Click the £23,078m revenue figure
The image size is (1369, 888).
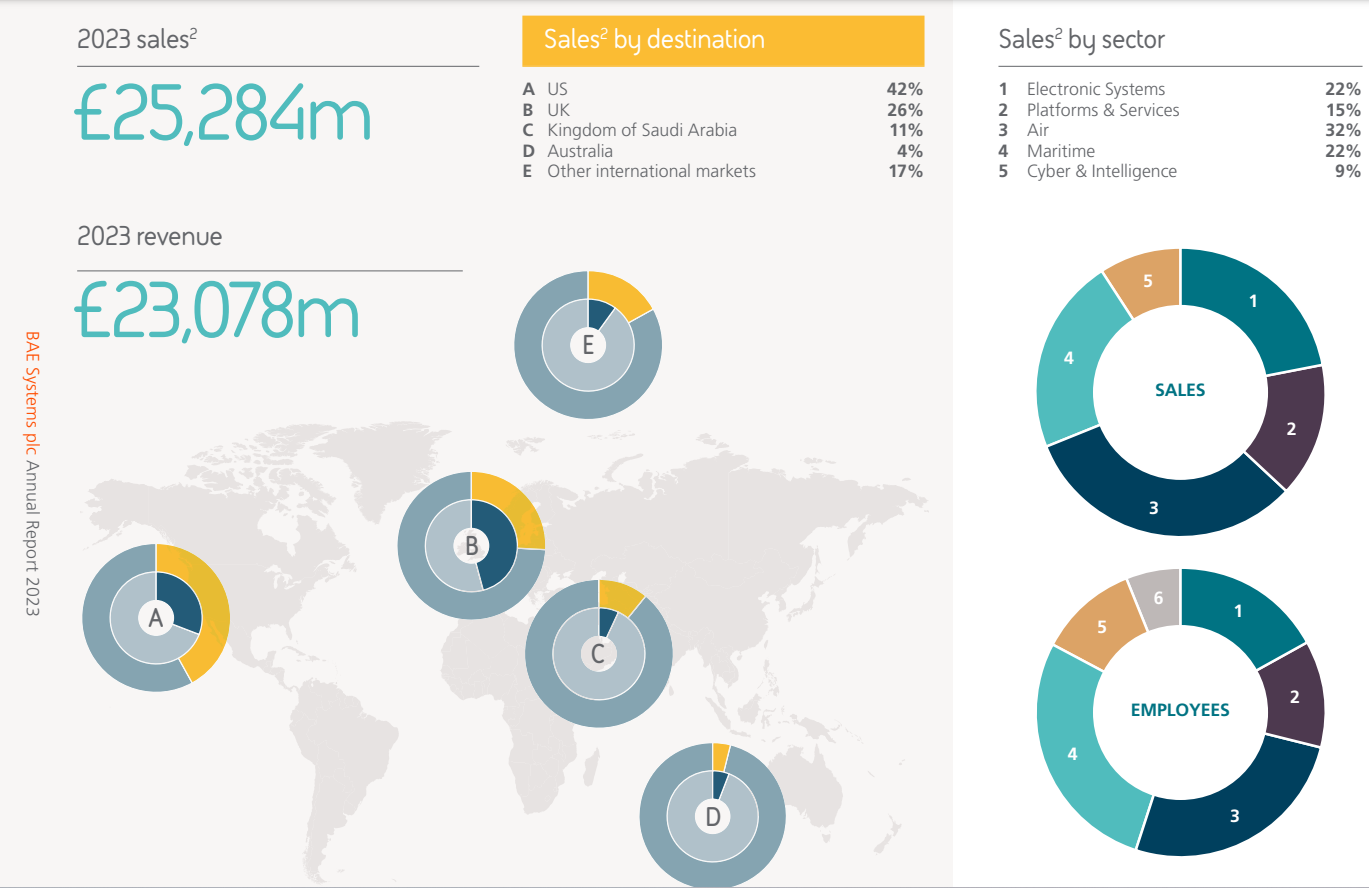(217, 312)
